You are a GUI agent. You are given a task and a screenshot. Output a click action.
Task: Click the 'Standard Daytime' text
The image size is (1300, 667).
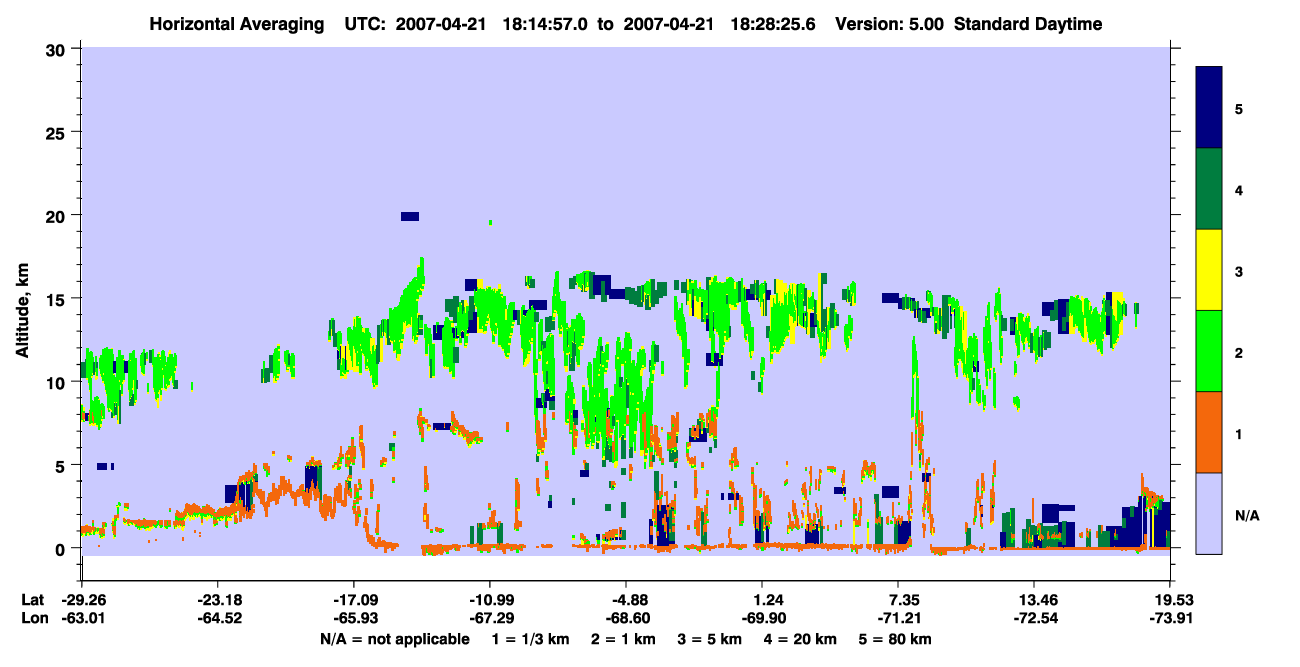click(x=1028, y=24)
